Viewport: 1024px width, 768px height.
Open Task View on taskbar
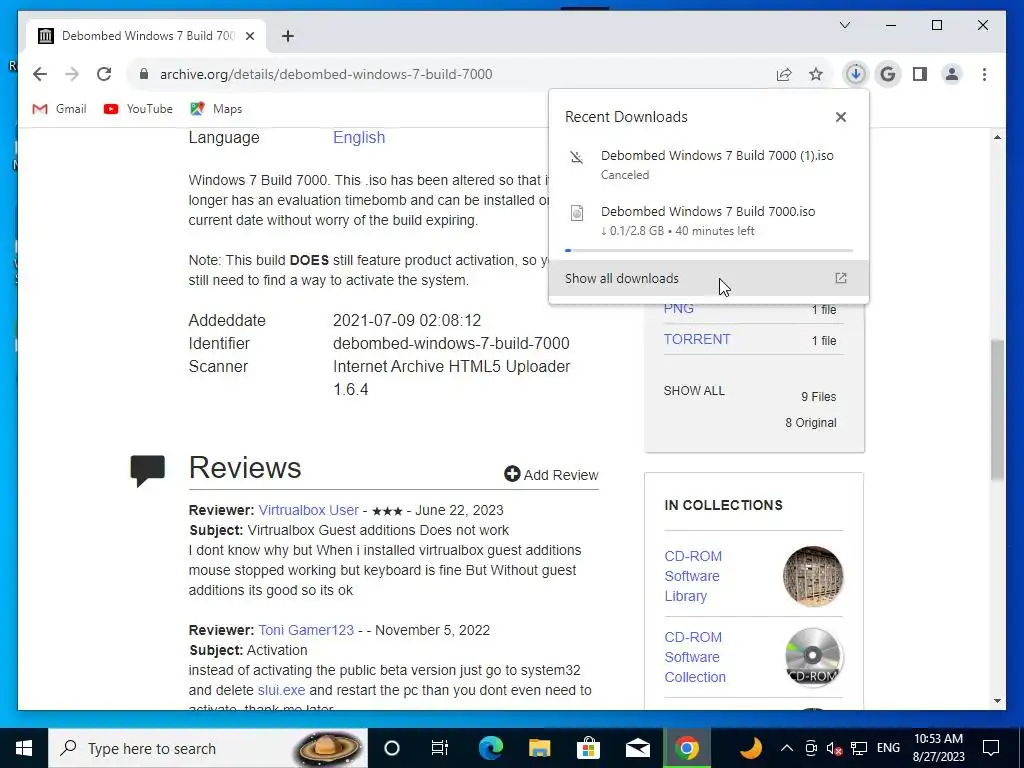440,748
